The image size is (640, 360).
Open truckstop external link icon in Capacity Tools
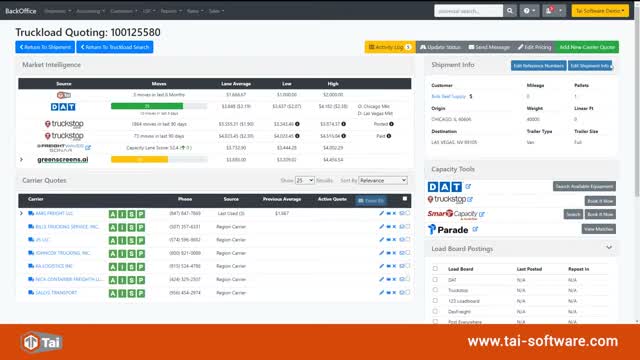470,199
